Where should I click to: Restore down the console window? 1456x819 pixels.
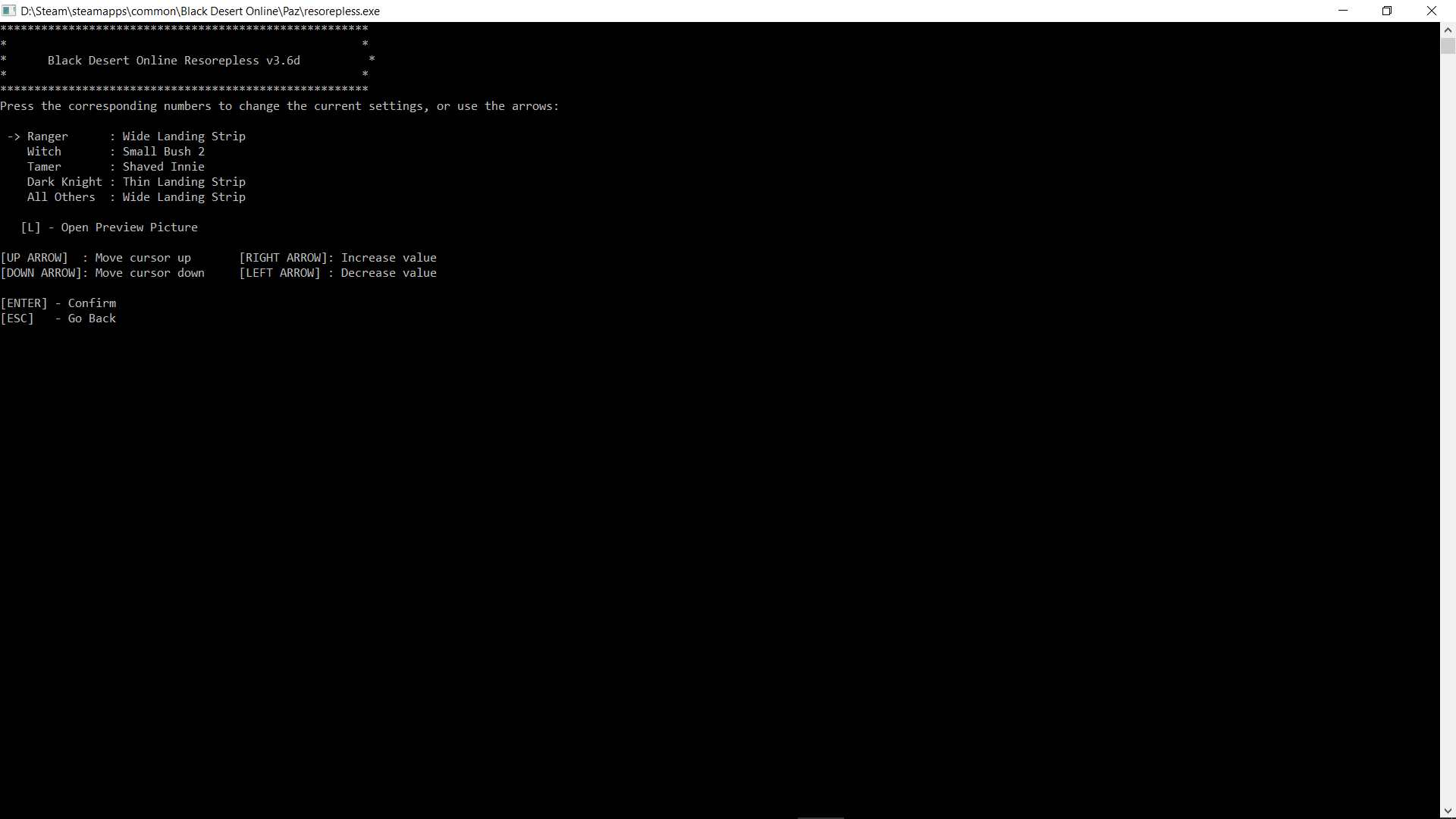(1387, 11)
